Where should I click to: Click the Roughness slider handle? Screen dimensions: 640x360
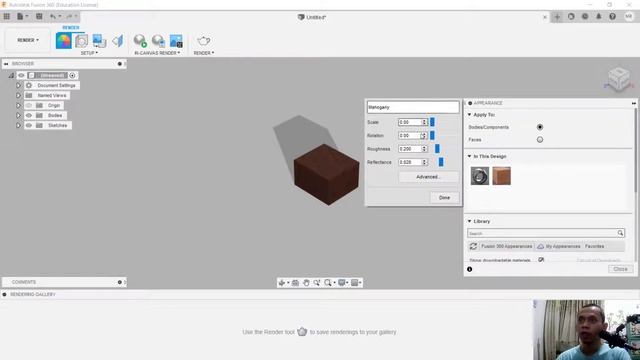pos(437,149)
